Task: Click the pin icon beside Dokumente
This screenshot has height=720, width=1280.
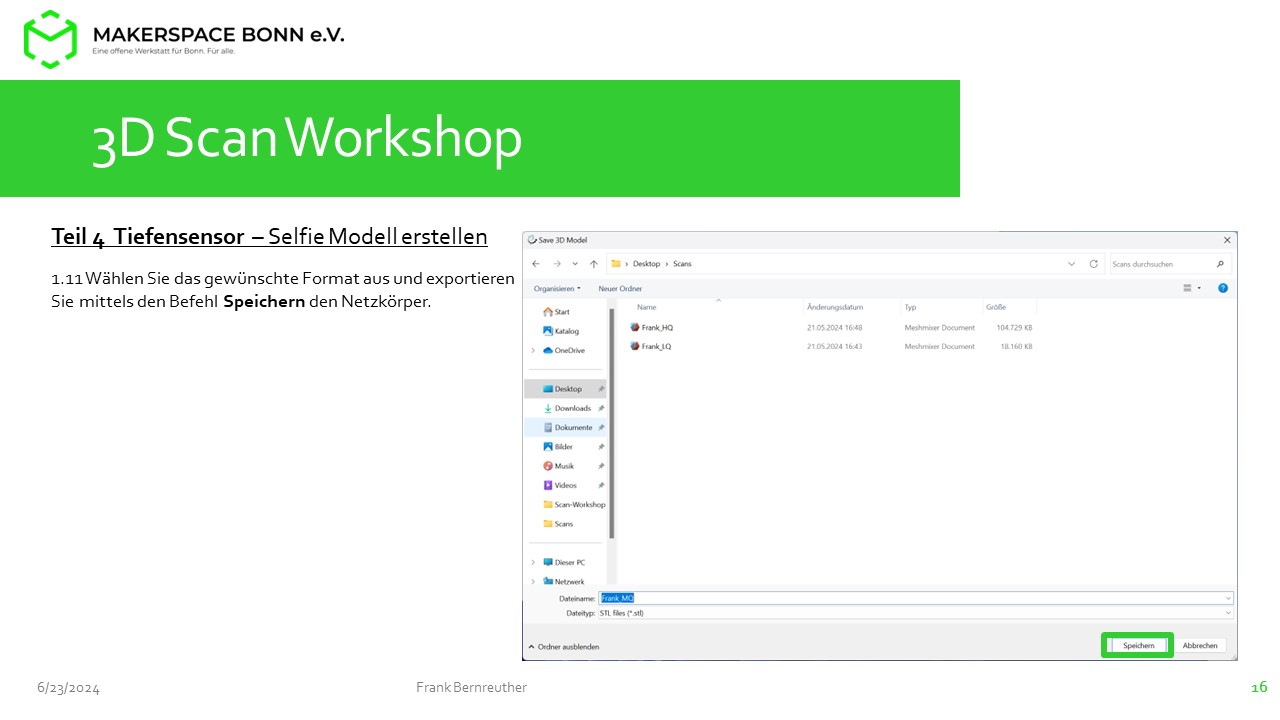Action: (x=601, y=427)
